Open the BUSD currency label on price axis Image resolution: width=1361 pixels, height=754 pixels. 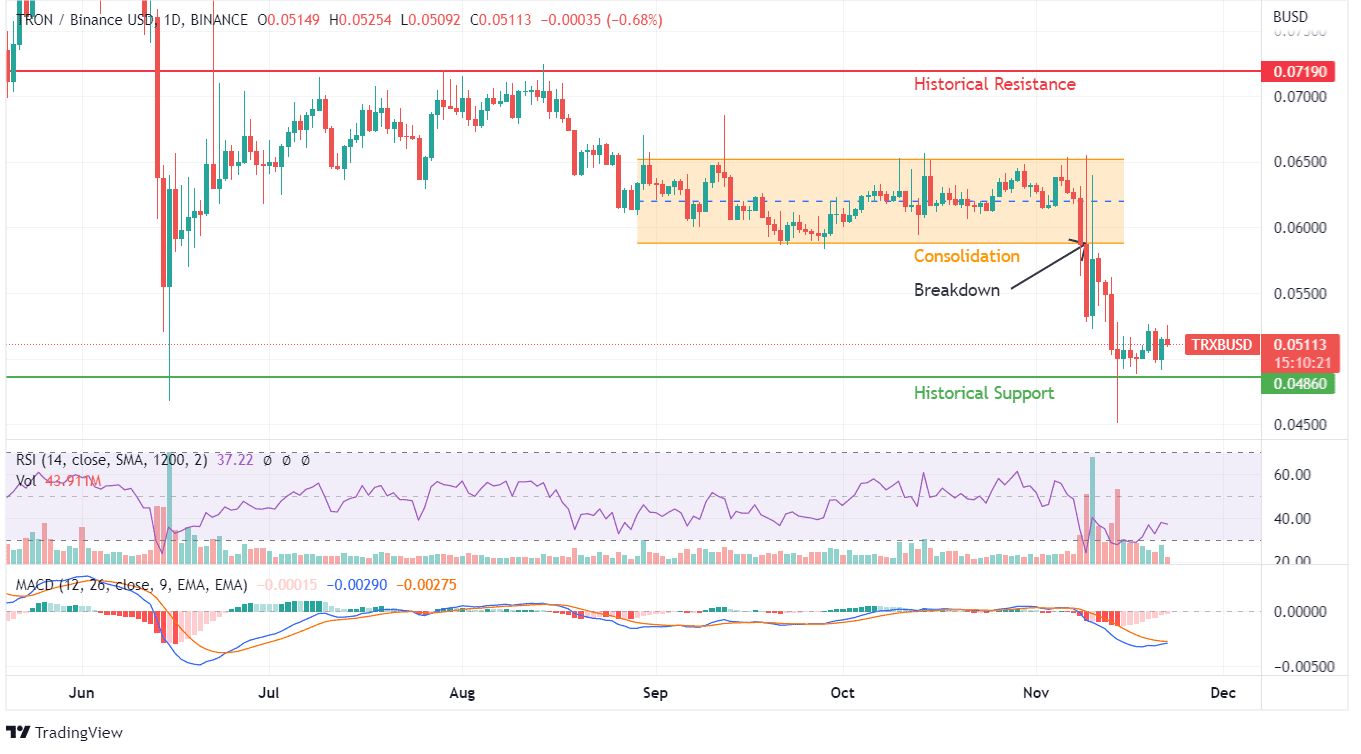1290,17
